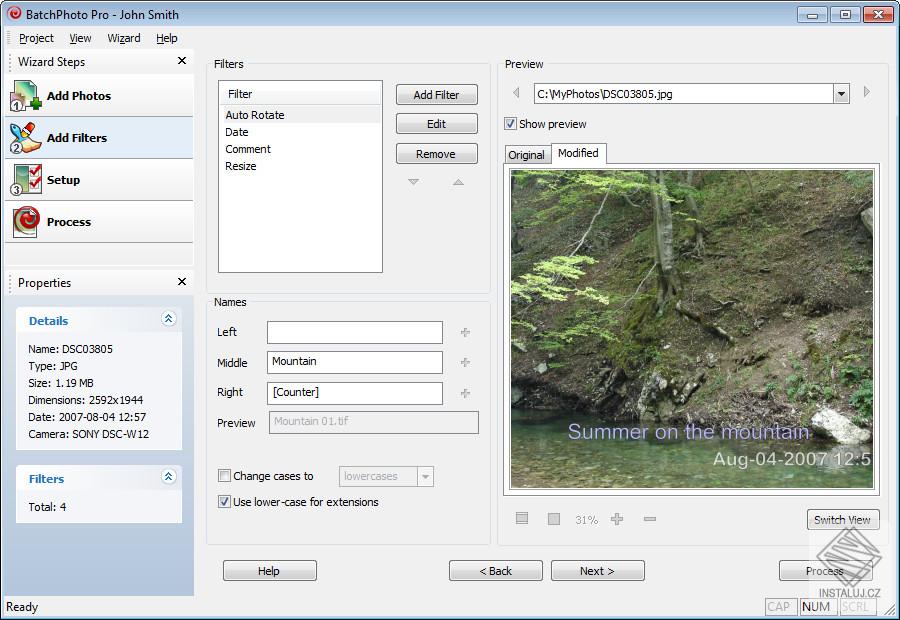Click plus icon next to Left field
The width and height of the screenshot is (900, 620).
(465, 332)
